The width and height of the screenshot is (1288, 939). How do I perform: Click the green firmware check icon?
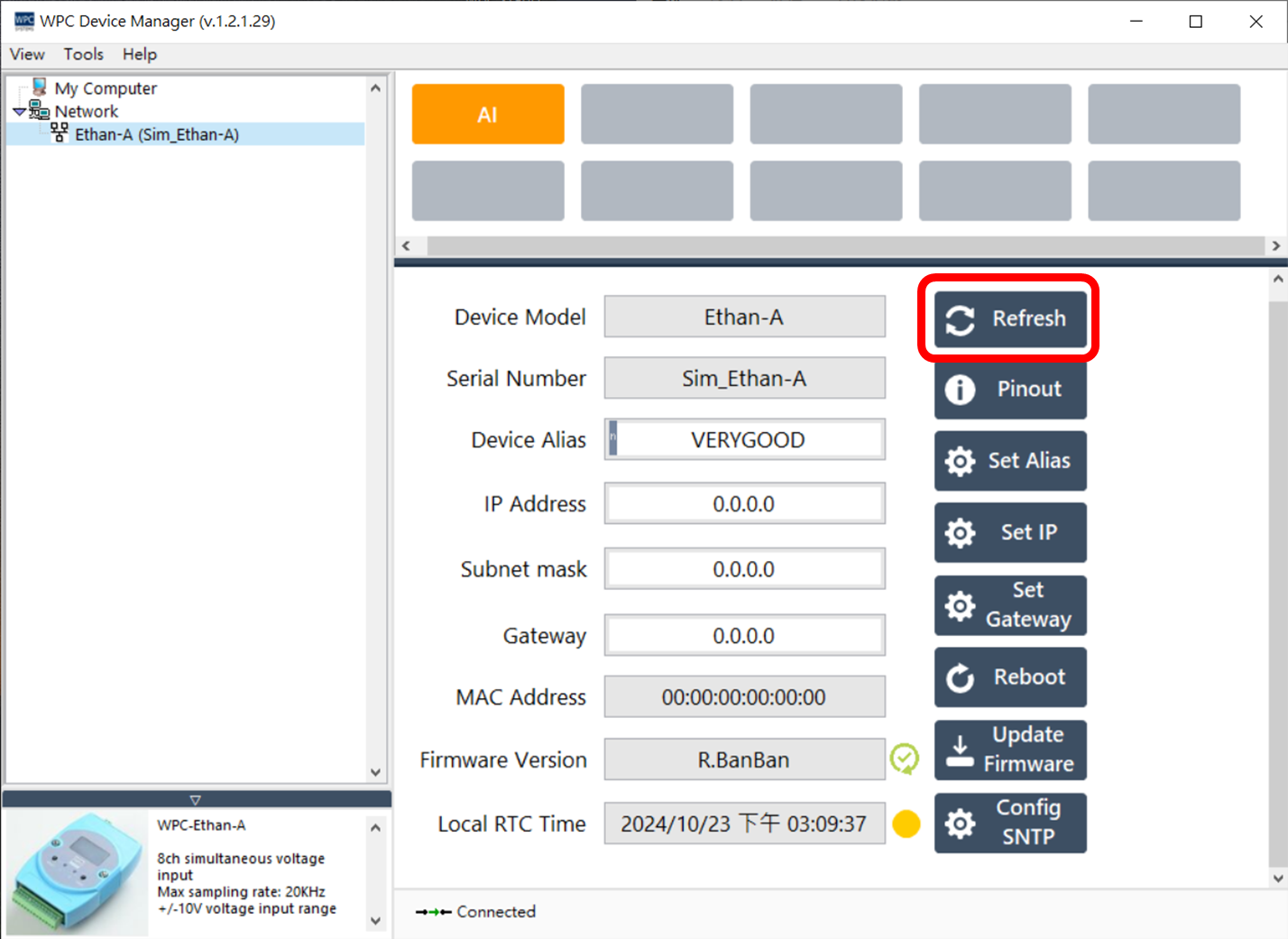[x=905, y=759]
